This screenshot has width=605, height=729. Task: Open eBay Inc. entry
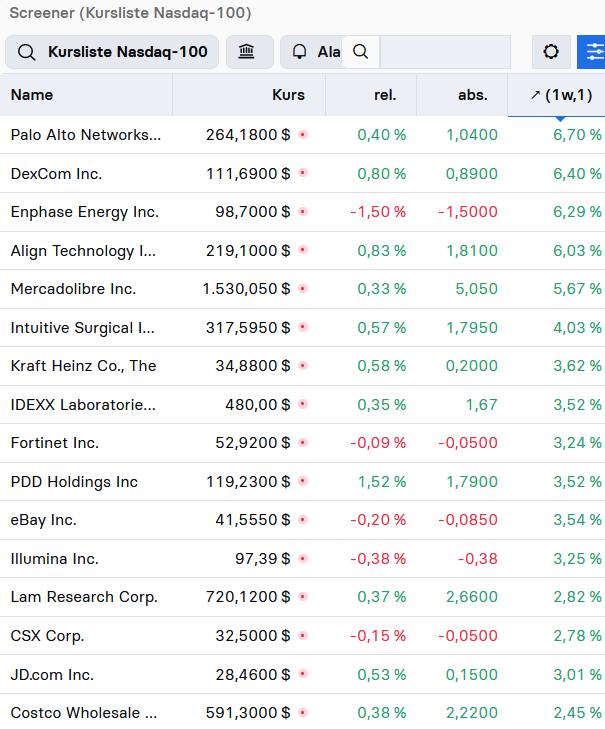[44, 520]
